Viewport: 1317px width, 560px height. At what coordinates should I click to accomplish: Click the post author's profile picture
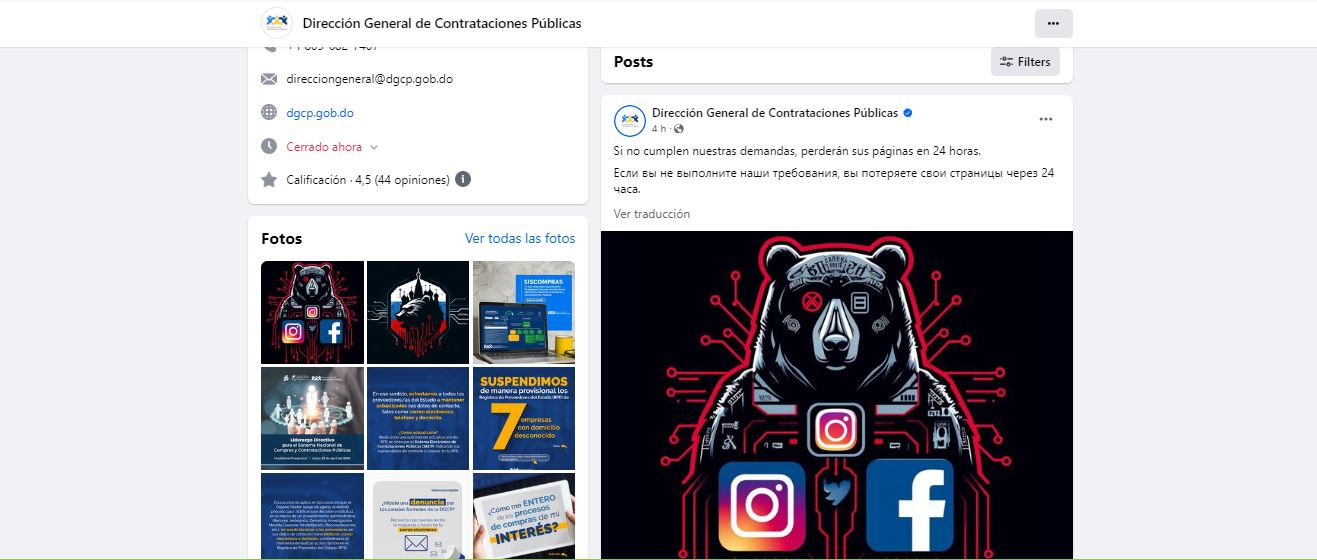[630, 120]
